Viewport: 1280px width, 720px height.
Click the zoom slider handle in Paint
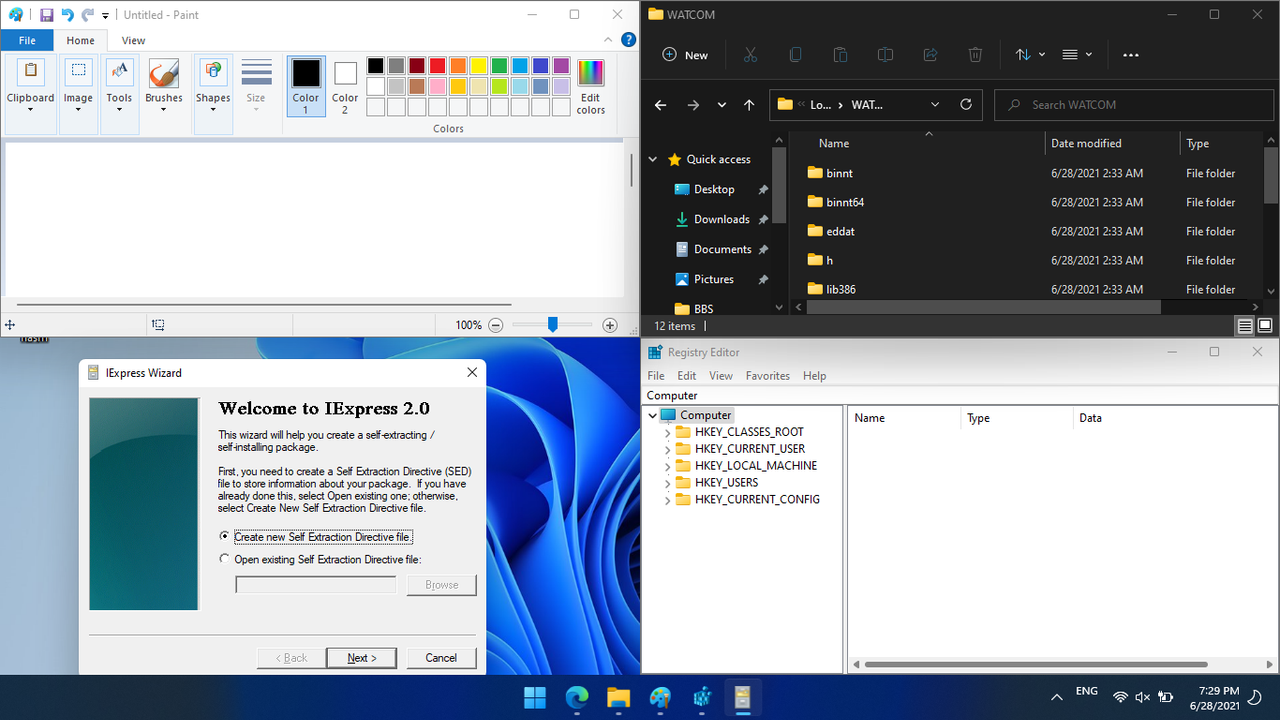(552, 325)
